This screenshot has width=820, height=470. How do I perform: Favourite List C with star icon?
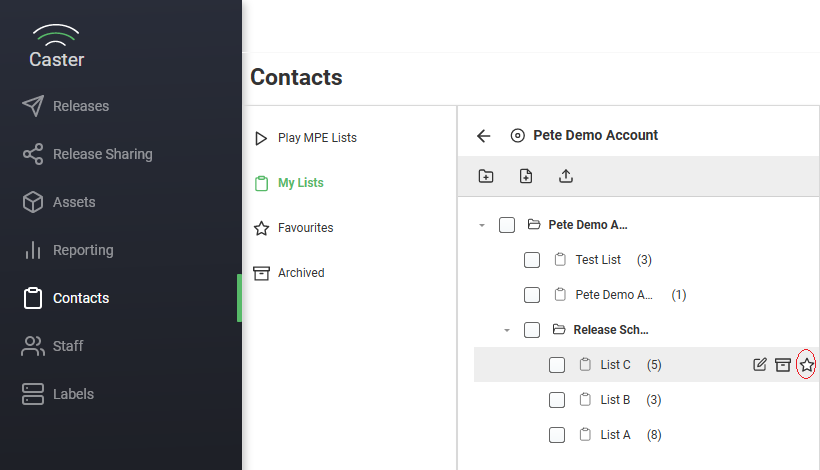point(806,364)
